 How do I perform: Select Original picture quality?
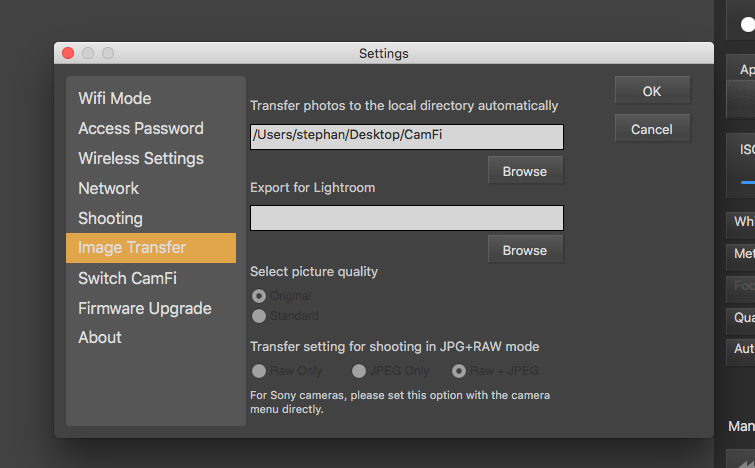pyautogui.click(x=260, y=296)
